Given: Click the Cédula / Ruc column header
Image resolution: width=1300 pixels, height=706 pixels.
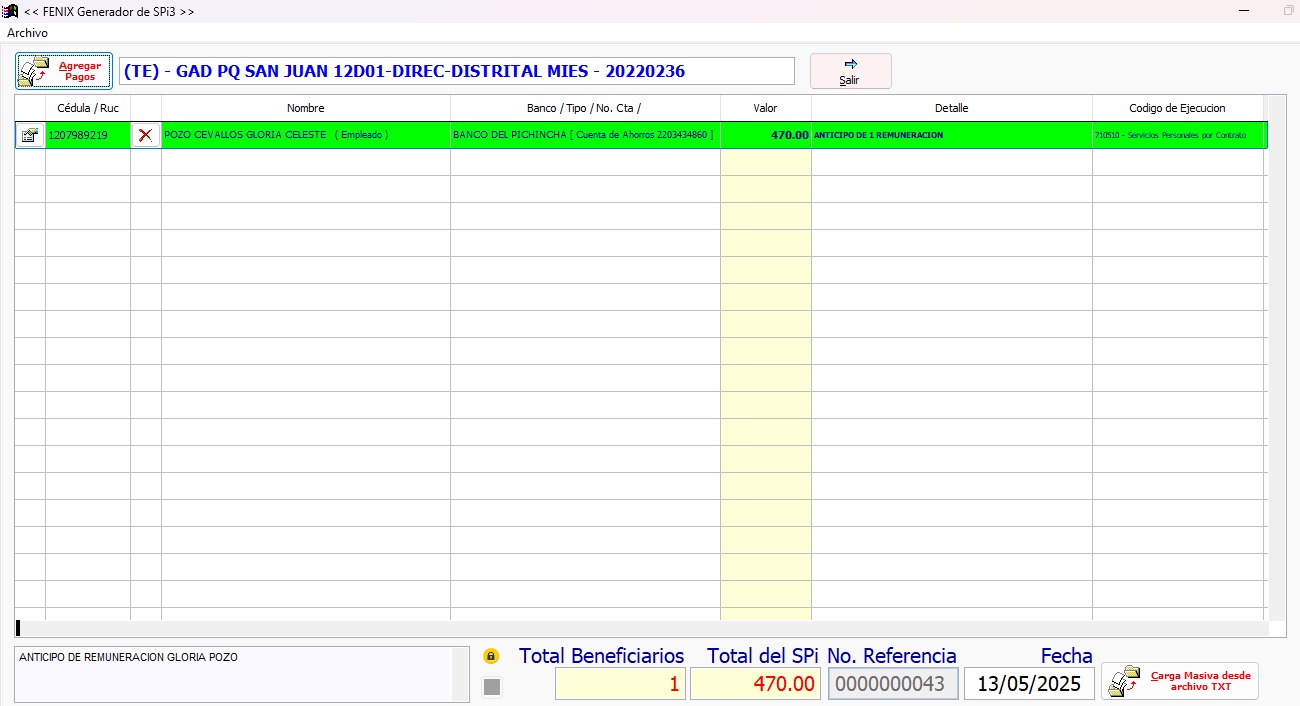Looking at the screenshot, I should point(88,108).
